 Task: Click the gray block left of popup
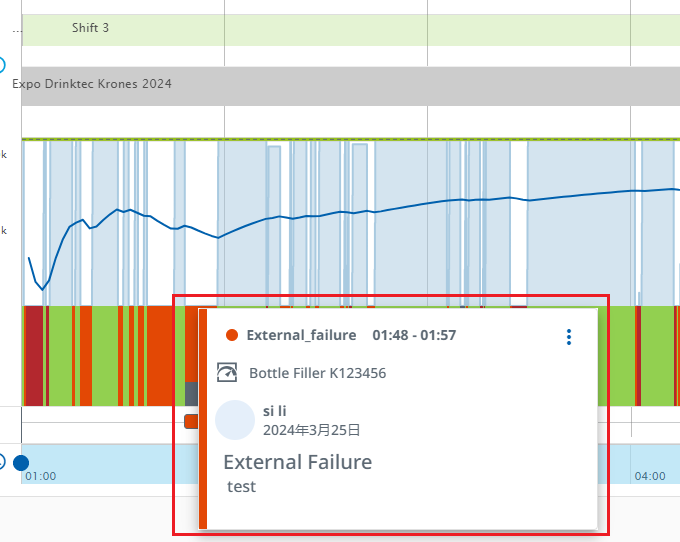pyautogui.click(x=190, y=393)
